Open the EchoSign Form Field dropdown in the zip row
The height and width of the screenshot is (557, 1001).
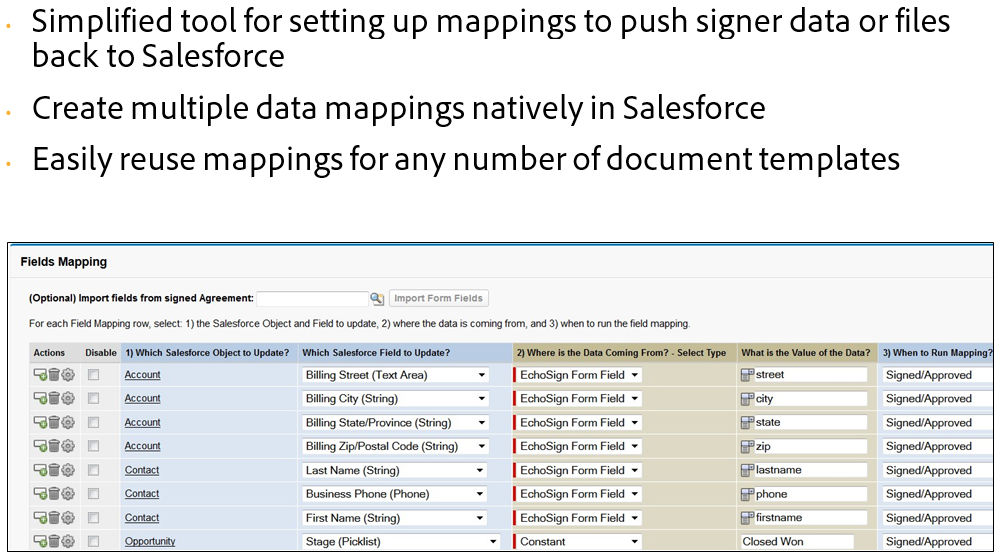pos(577,446)
